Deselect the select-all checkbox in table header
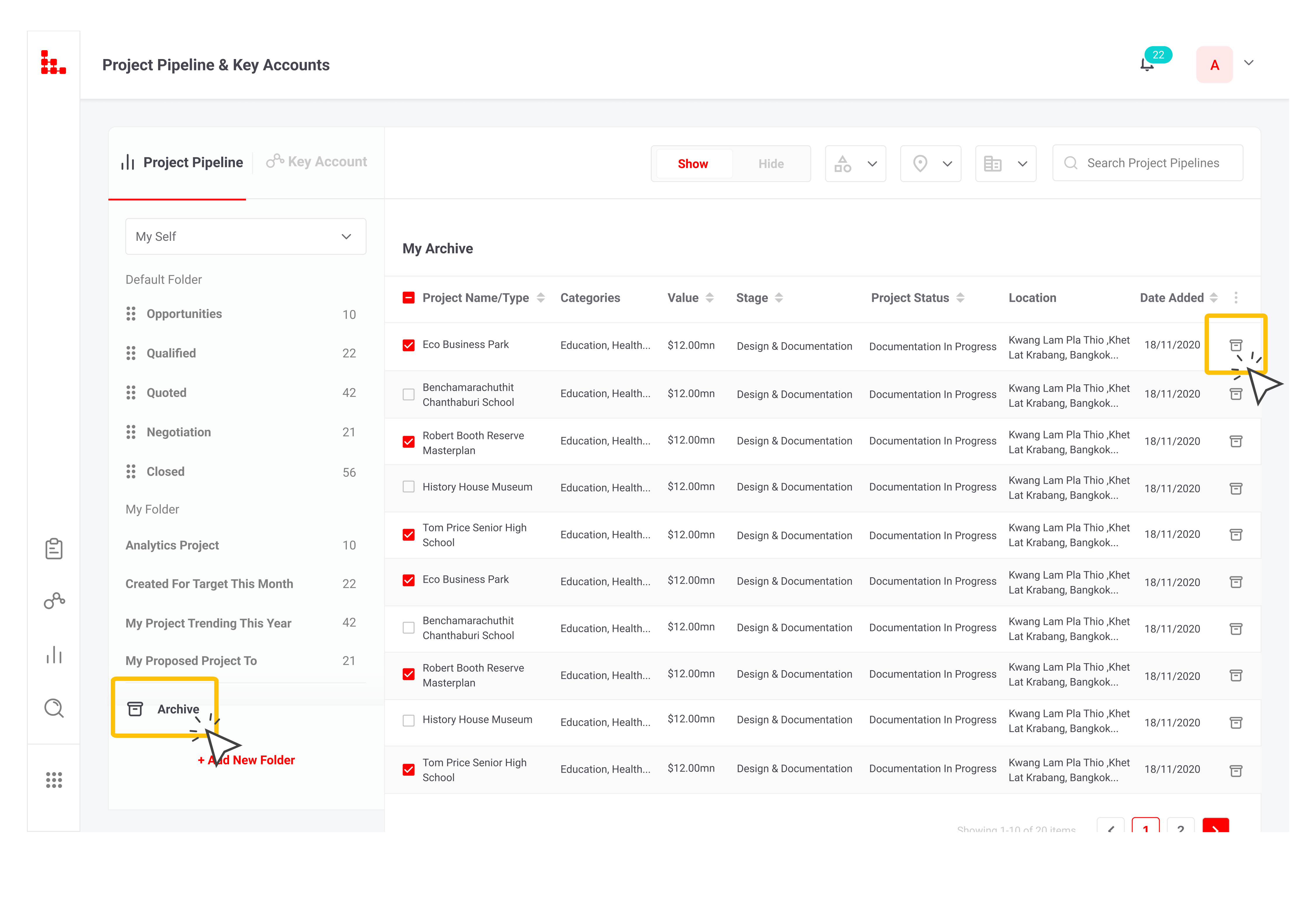Image resolution: width=1316 pixels, height=904 pixels. (x=409, y=297)
